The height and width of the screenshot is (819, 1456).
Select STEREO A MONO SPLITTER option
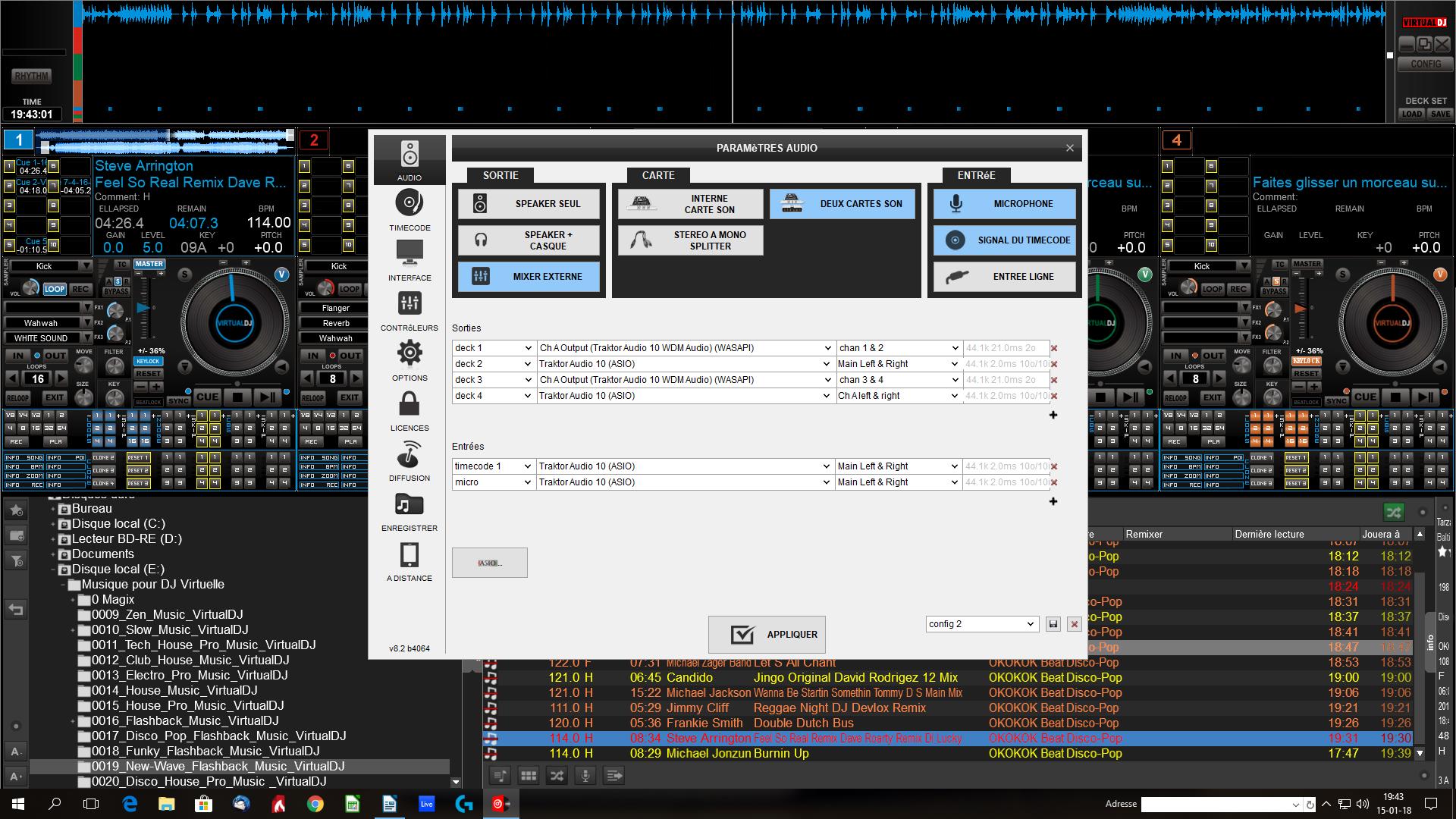coord(690,240)
